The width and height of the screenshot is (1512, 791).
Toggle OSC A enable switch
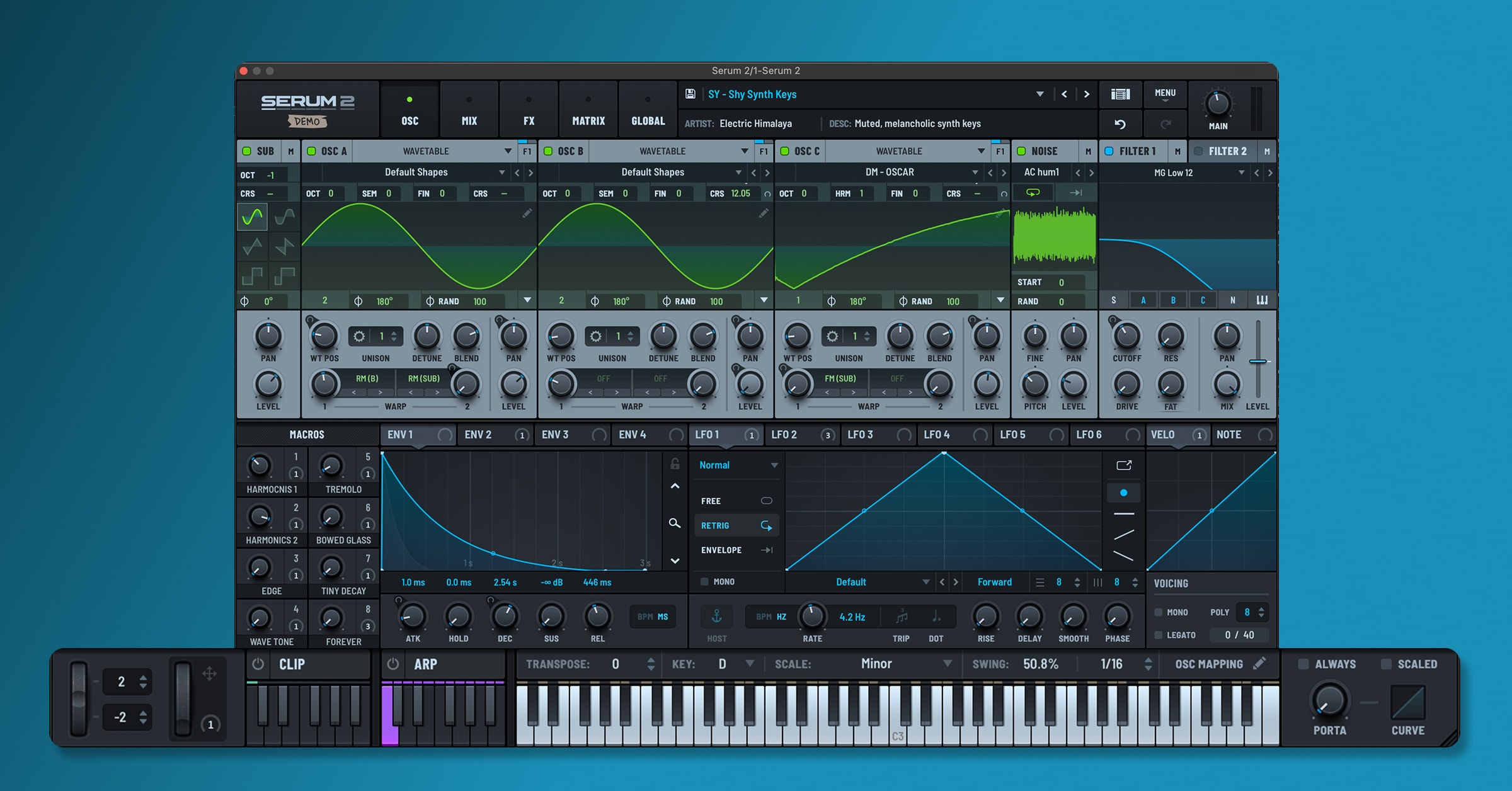click(x=311, y=151)
